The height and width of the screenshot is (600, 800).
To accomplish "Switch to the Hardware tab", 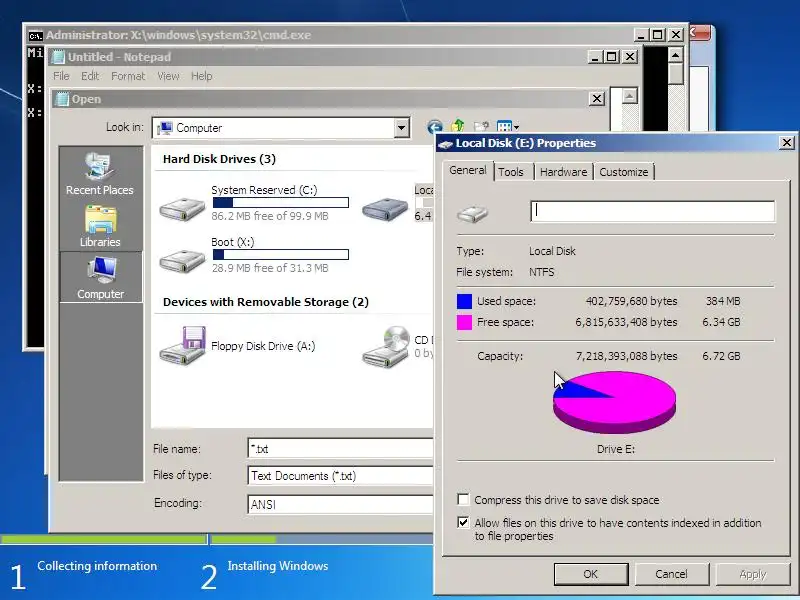I will tap(563, 172).
